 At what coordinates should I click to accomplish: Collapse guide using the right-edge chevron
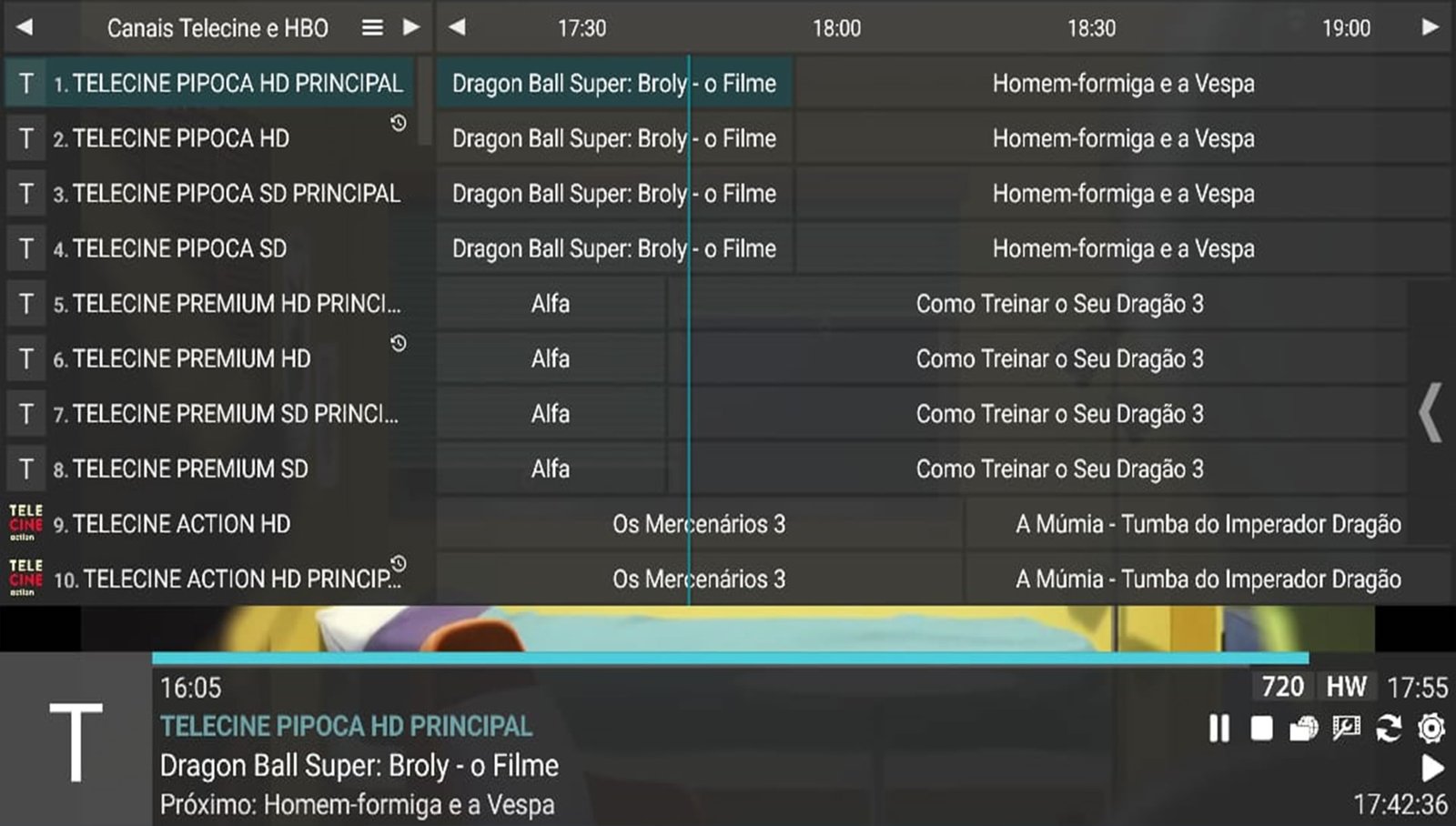[1431, 412]
